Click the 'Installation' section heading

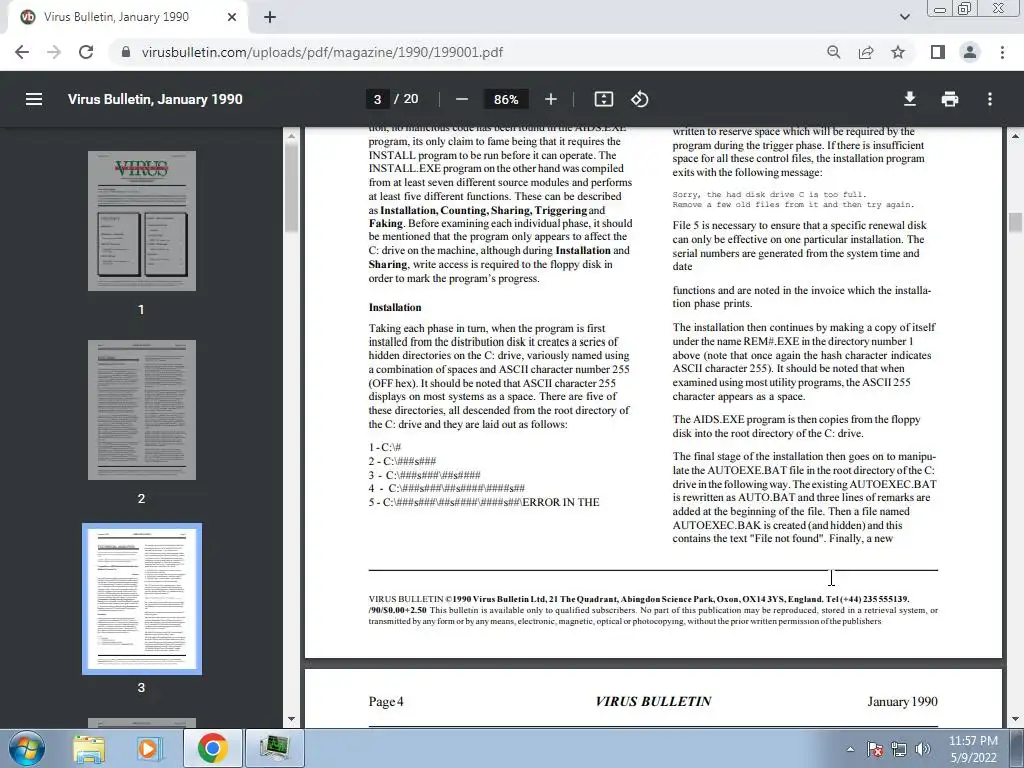[x=394, y=308]
